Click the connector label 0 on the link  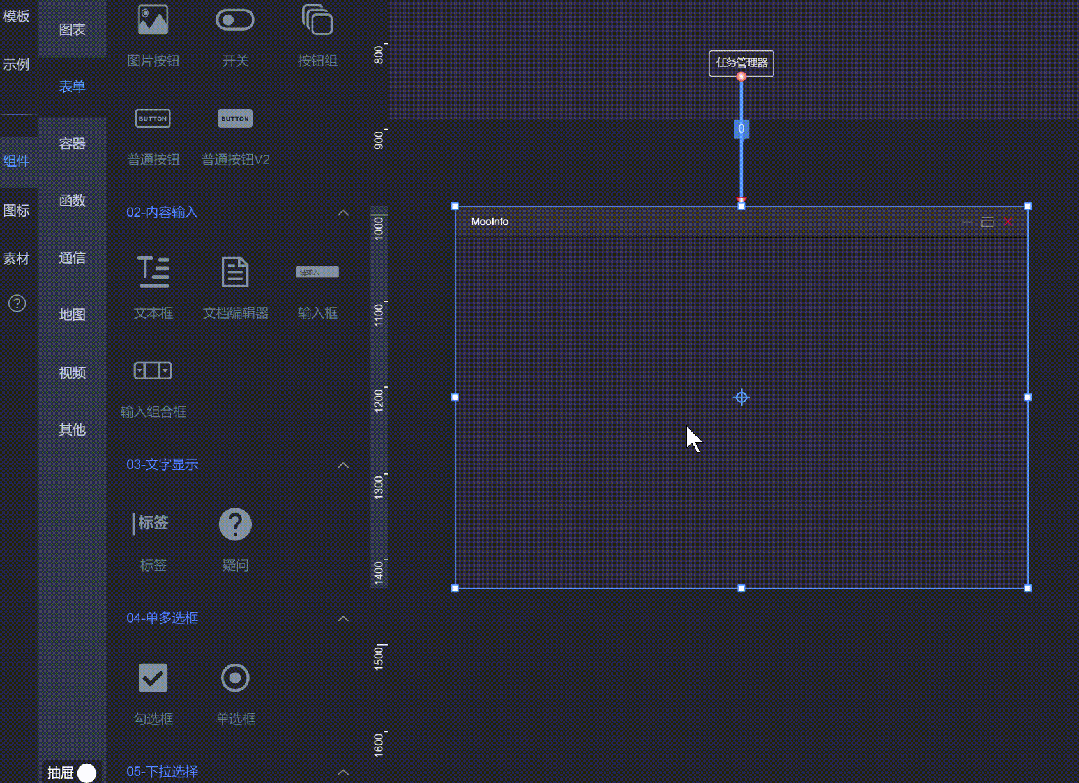(741, 129)
